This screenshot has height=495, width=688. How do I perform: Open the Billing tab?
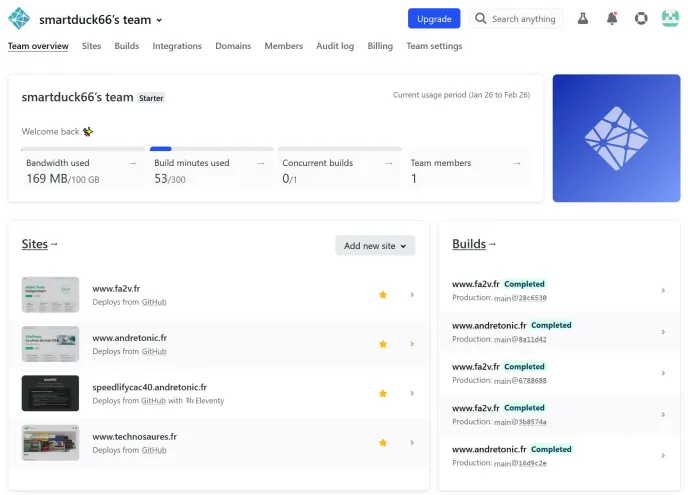point(380,46)
